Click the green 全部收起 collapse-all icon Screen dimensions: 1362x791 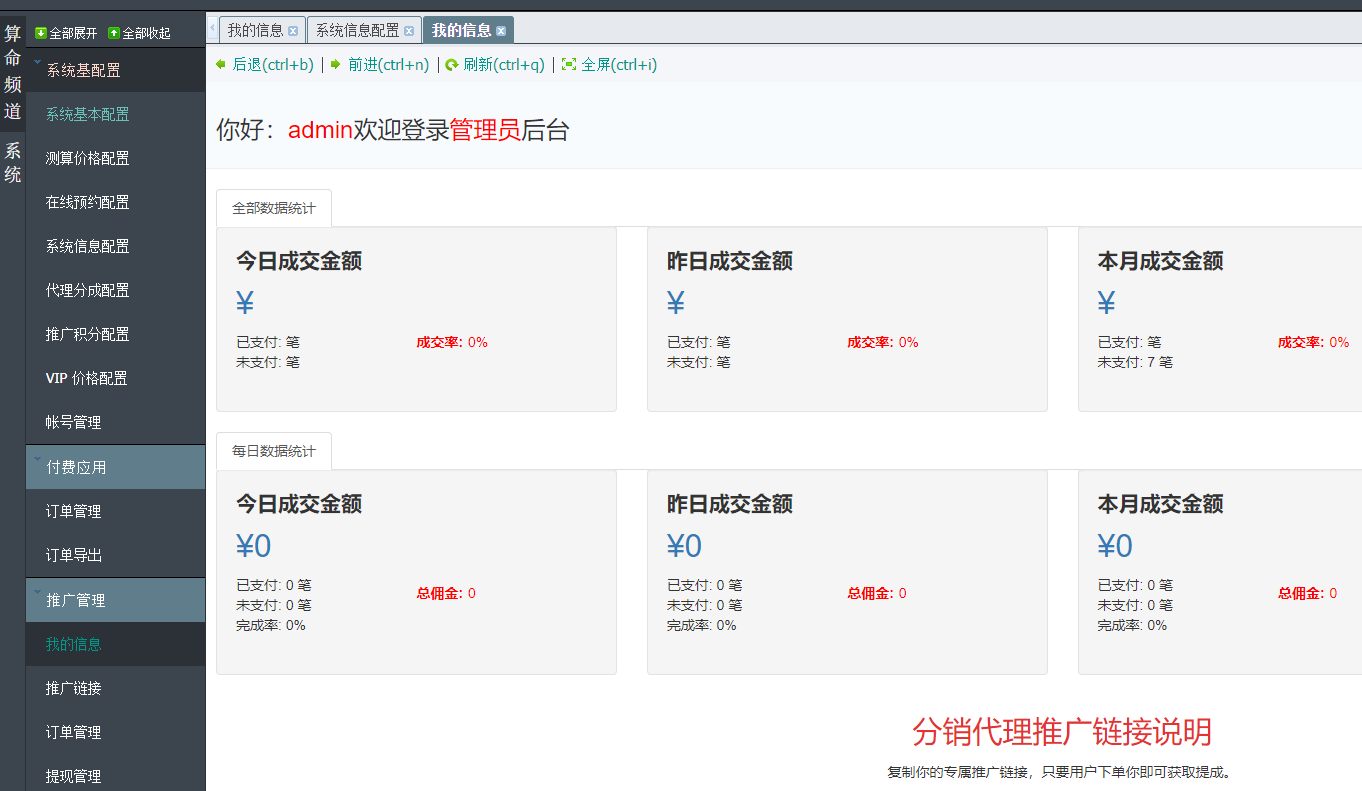click(114, 33)
